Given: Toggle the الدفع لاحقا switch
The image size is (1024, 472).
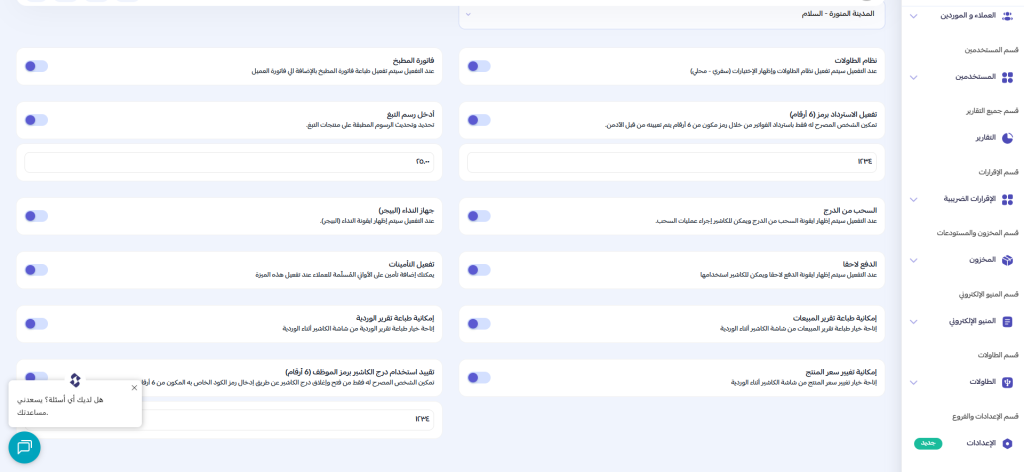Looking at the screenshot, I should 479,270.
